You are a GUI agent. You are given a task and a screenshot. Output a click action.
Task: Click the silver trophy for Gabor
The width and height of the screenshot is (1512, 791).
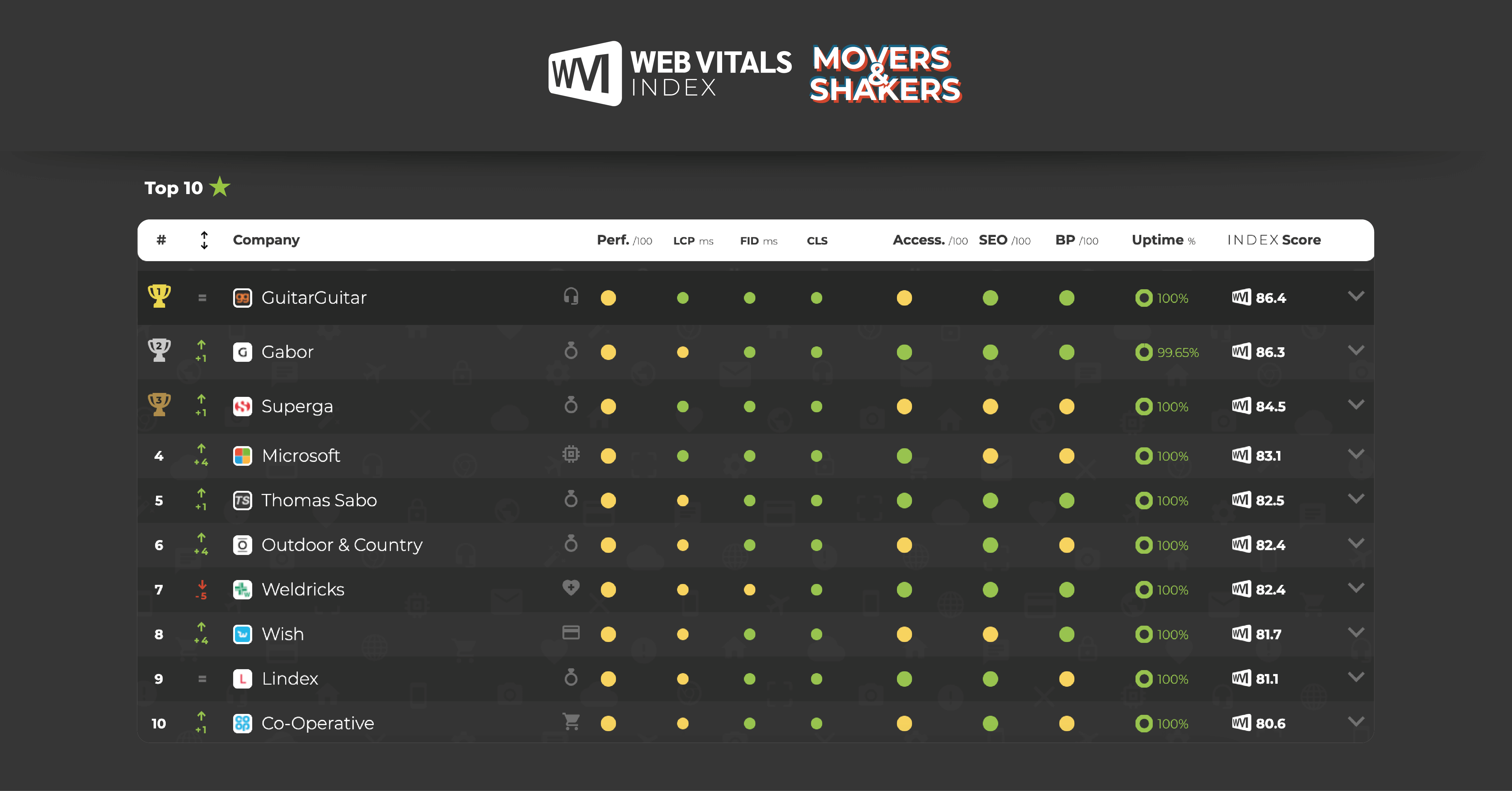pyautogui.click(x=159, y=350)
